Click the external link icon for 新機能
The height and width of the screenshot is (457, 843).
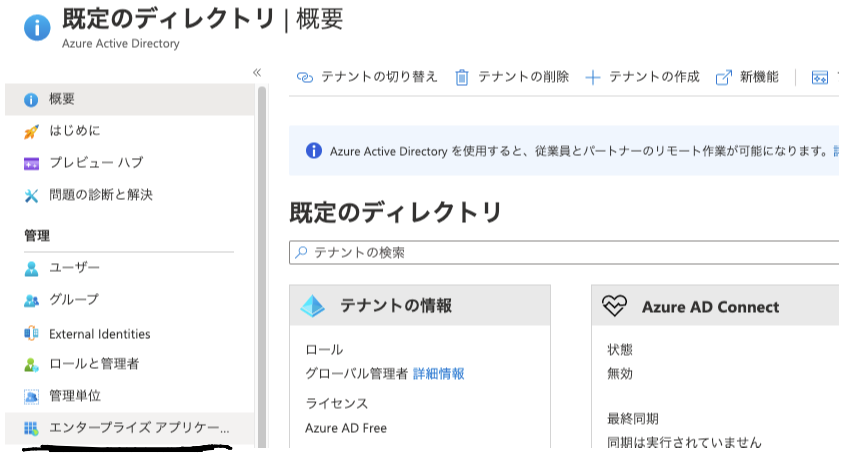click(x=724, y=78)
